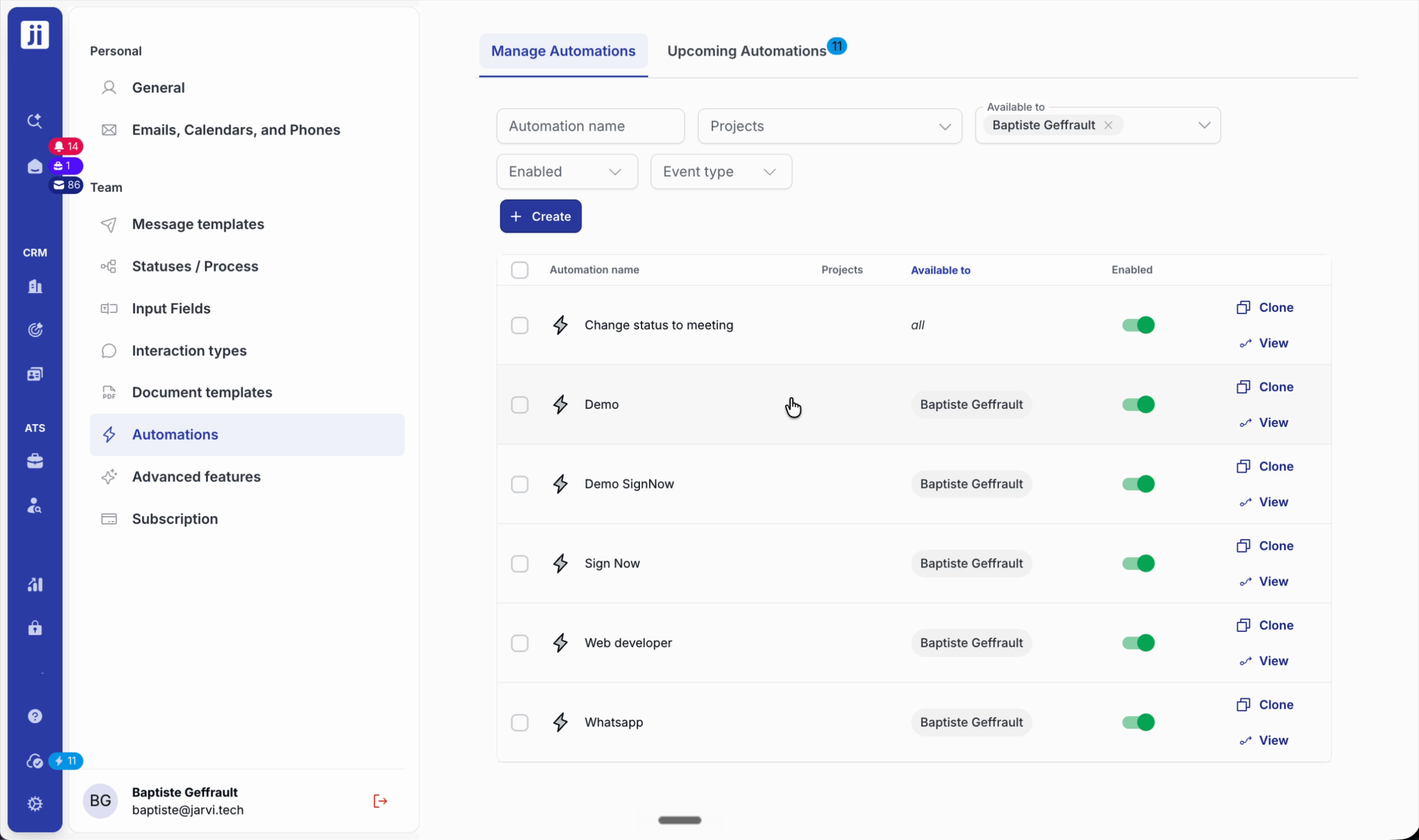
Task: Open the Event type dropdown
Action: point(721,172)
